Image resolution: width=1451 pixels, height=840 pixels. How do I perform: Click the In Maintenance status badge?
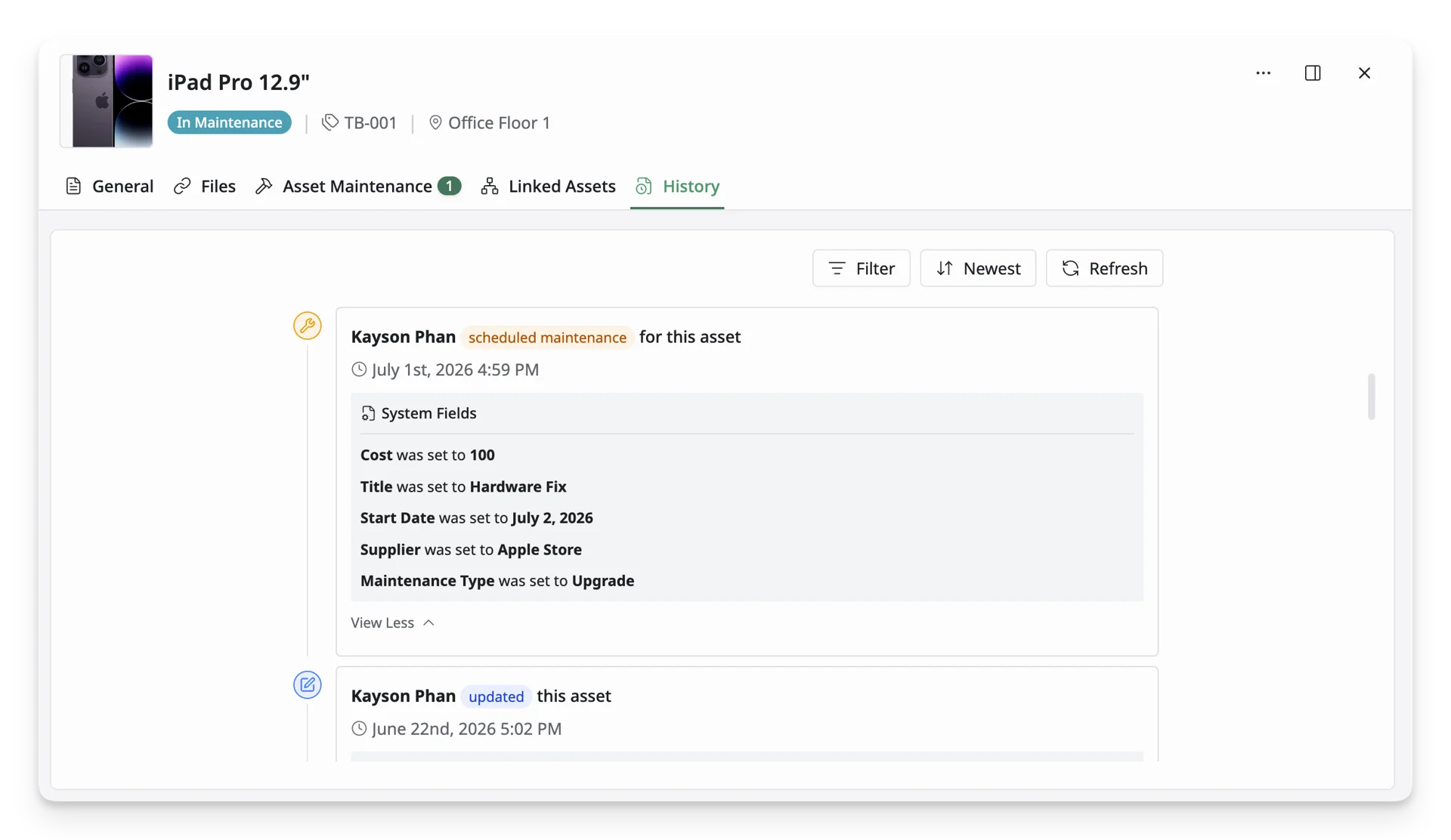click(230, 122)
